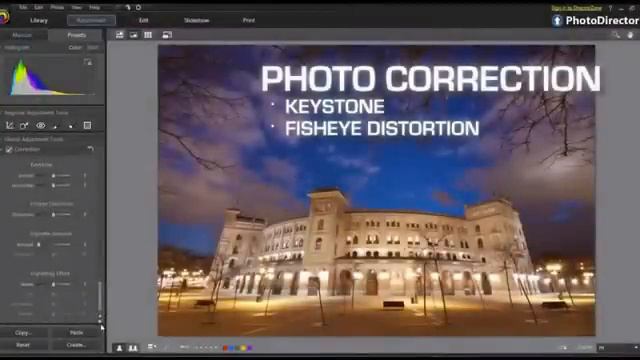Select the browser grid layout icon

148,35
